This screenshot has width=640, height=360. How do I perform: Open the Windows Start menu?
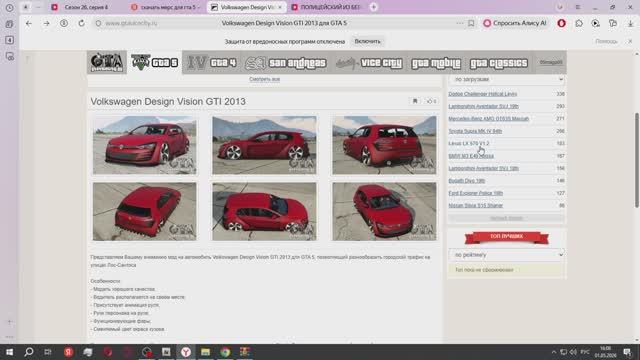click(x=9, y=352)
